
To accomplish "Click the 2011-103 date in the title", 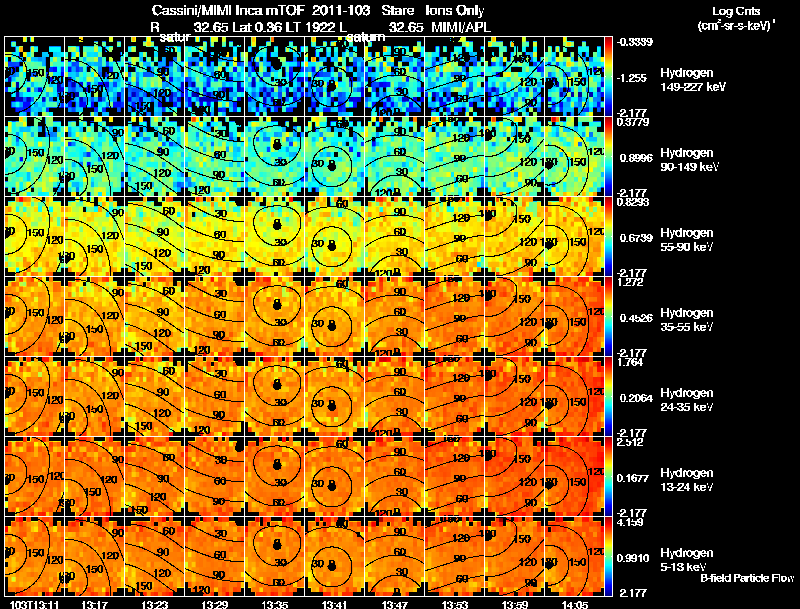I will pos(341,11).
